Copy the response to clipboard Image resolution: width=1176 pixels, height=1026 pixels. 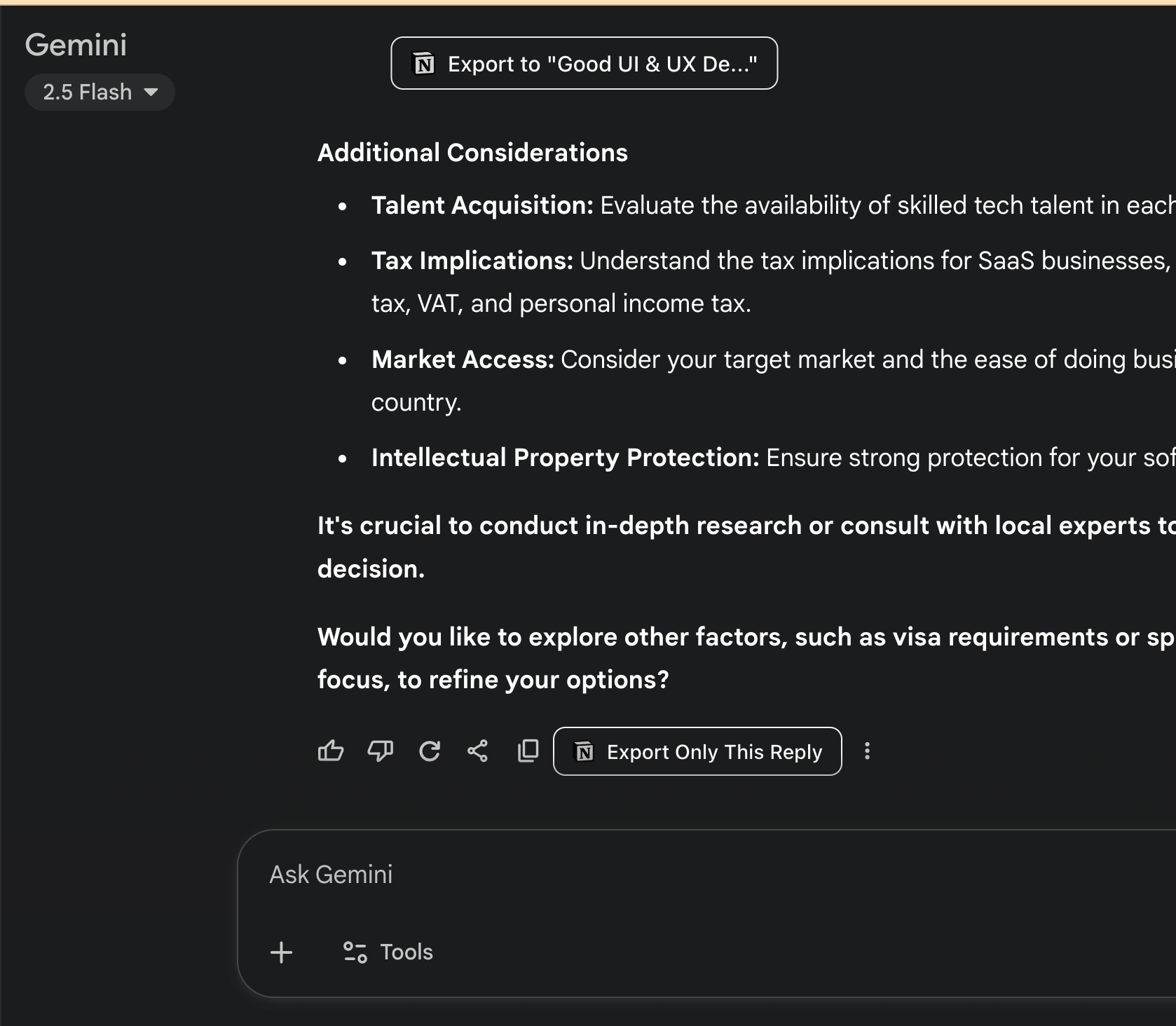point(527,751)
